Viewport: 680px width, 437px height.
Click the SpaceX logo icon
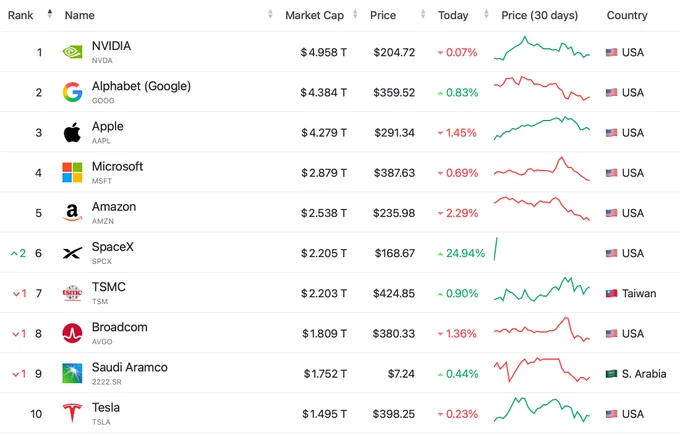[72, 253]
